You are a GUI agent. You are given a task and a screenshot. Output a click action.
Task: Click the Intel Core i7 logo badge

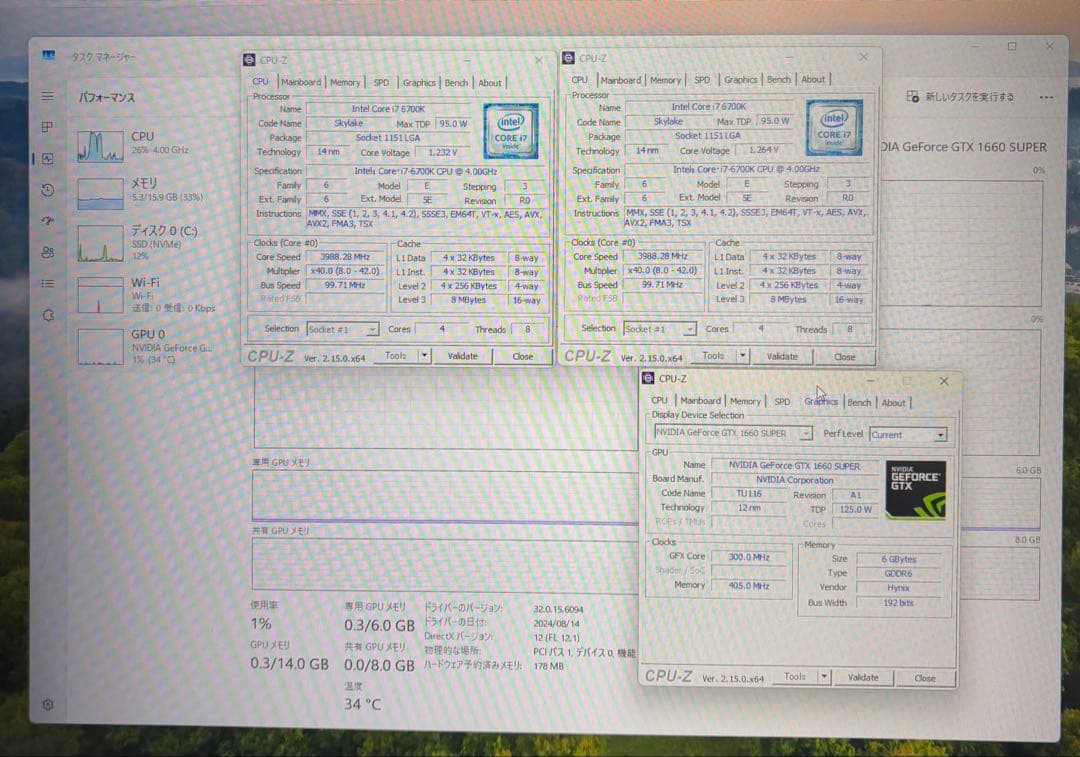click(511, 130)
